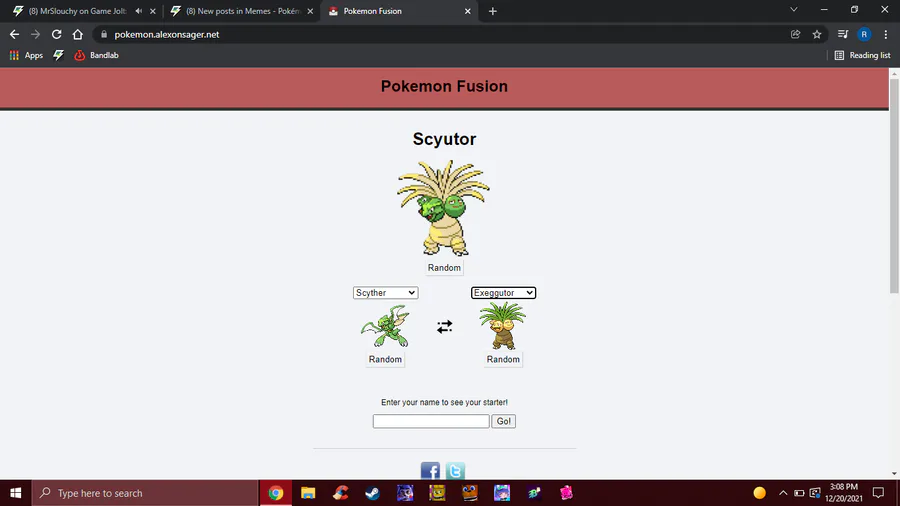Bookmark this page with the star icon

tap(817, 34)
